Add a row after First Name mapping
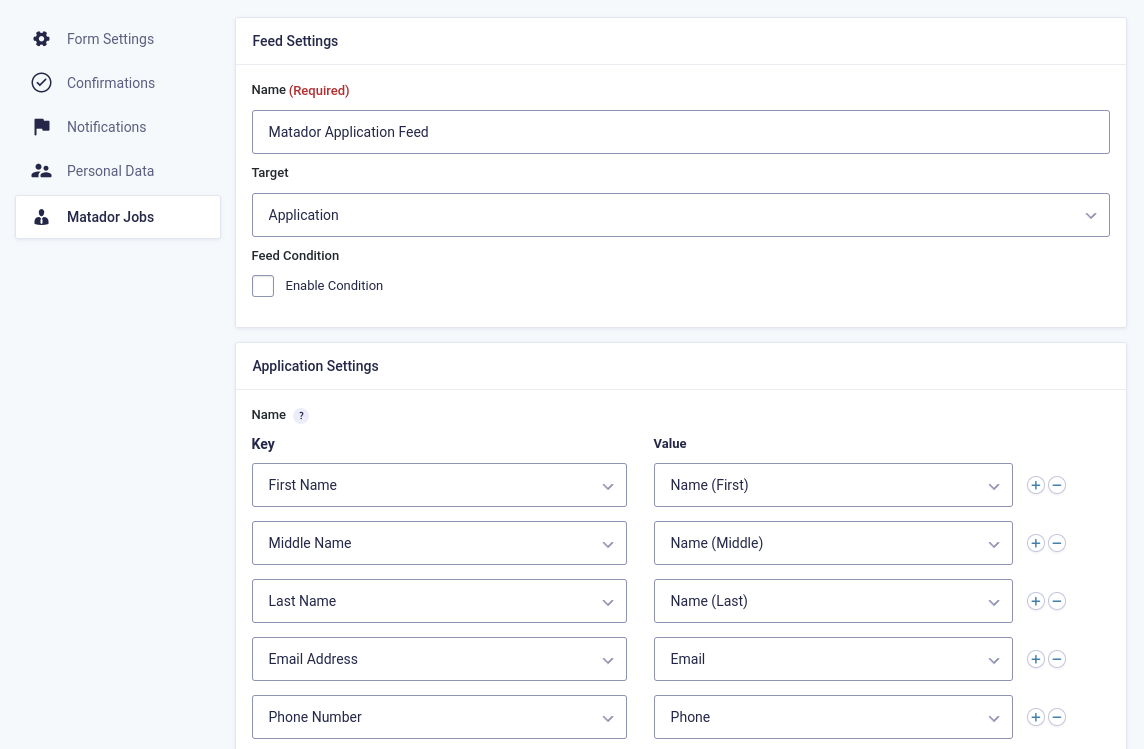1144x749 pixels. [1035, 485]
